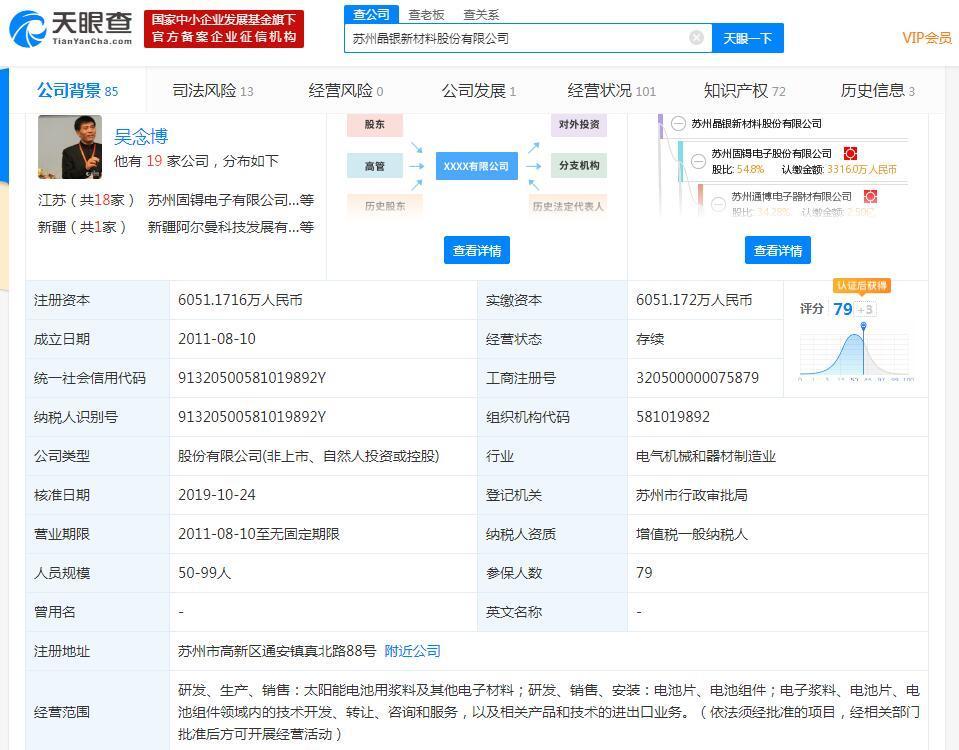The image size is (959, 750).
Task: Click the red icon beside 苏州通博电子器材有限公司
Action: point(870,197)
